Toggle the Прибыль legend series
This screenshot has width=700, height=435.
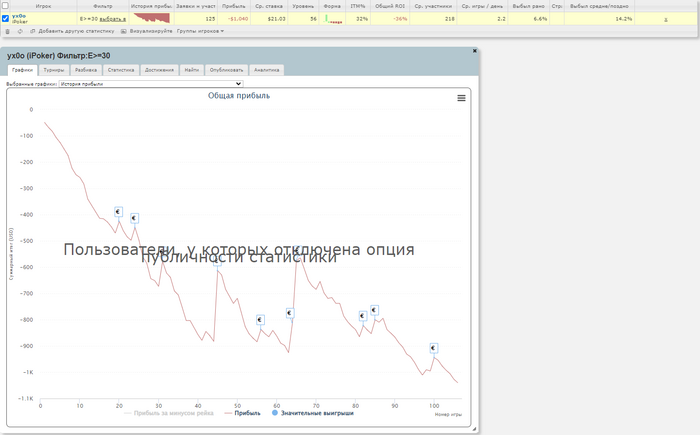coord(242,413)
